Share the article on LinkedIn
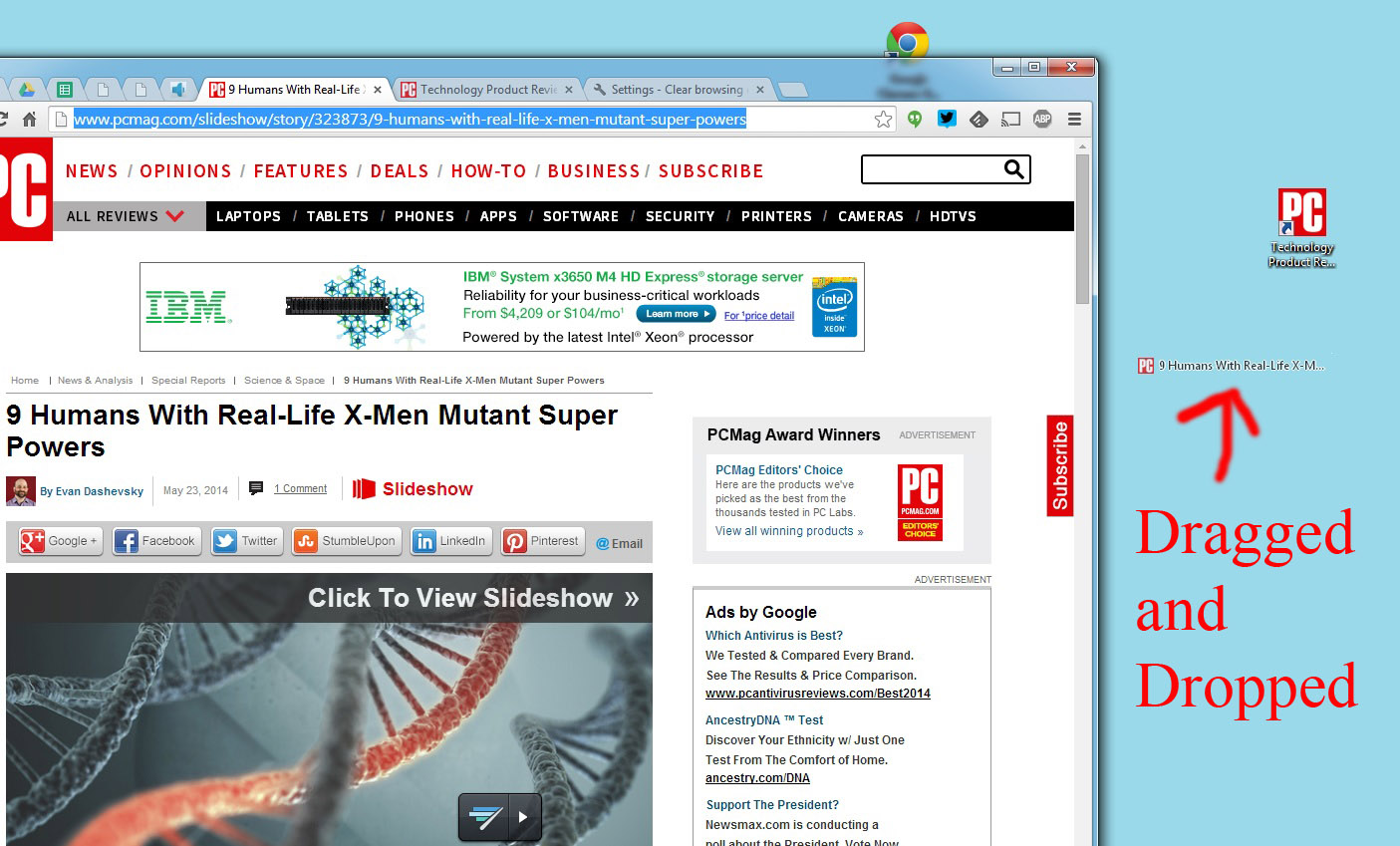Image resolution: width=1400 pixels, height=846 pixels. 451,541
